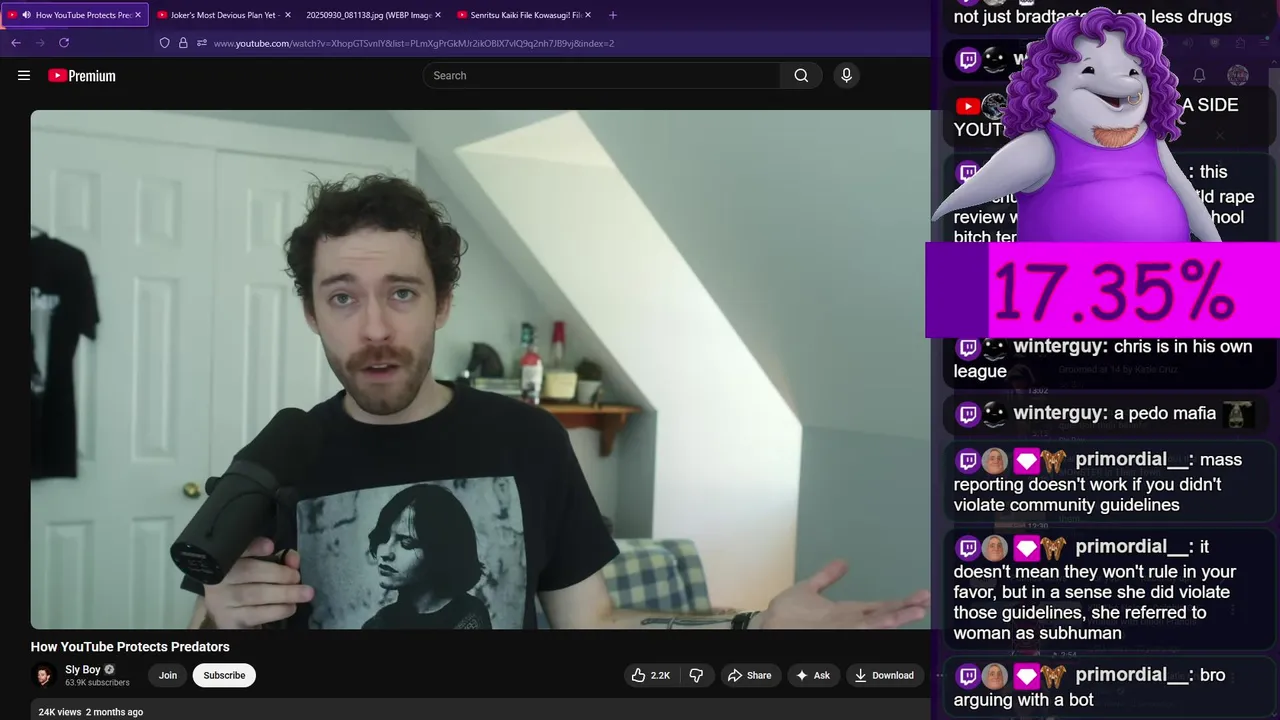Close the 20250930_081138.jpg tab
This screenshot has width=1280, height=720.
[438, 15]
